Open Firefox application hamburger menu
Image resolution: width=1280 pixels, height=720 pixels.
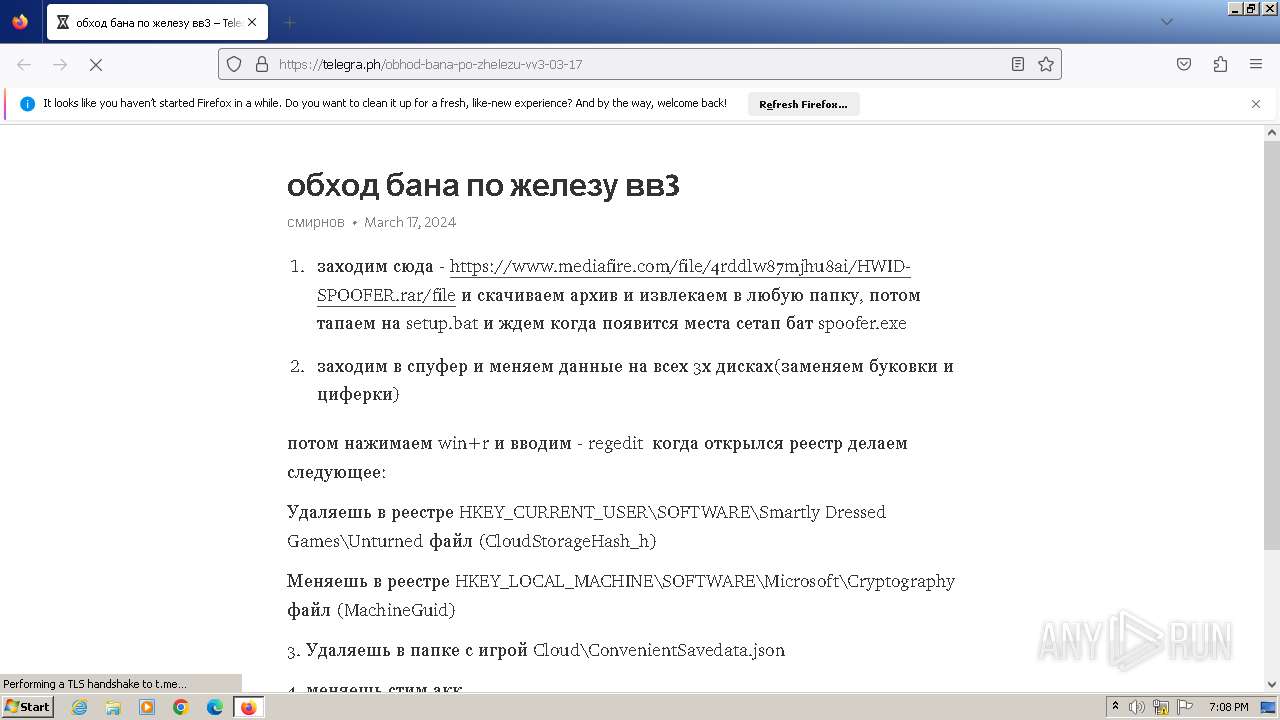click(1256, 64)
